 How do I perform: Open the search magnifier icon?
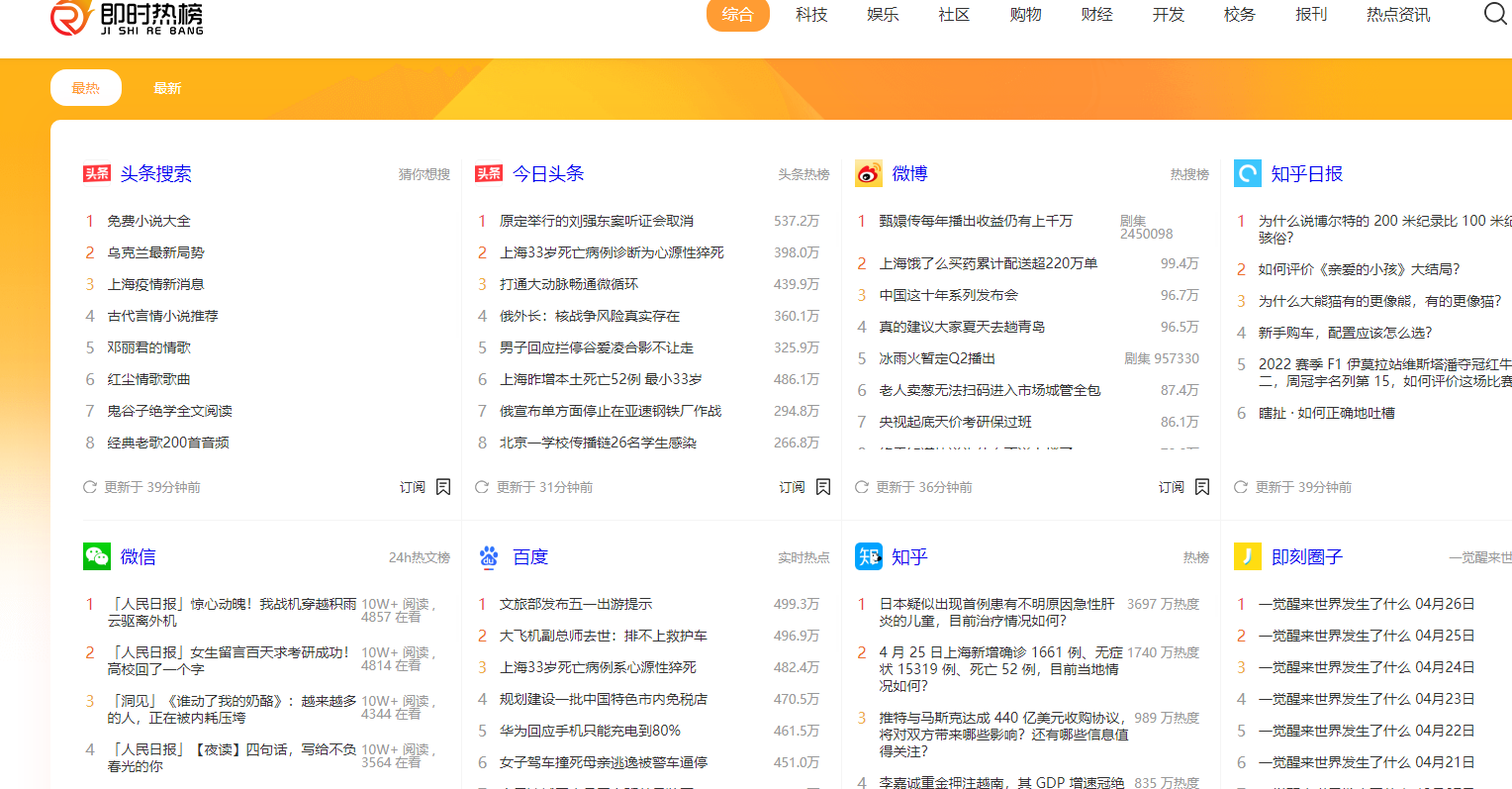coord(1495,14)
